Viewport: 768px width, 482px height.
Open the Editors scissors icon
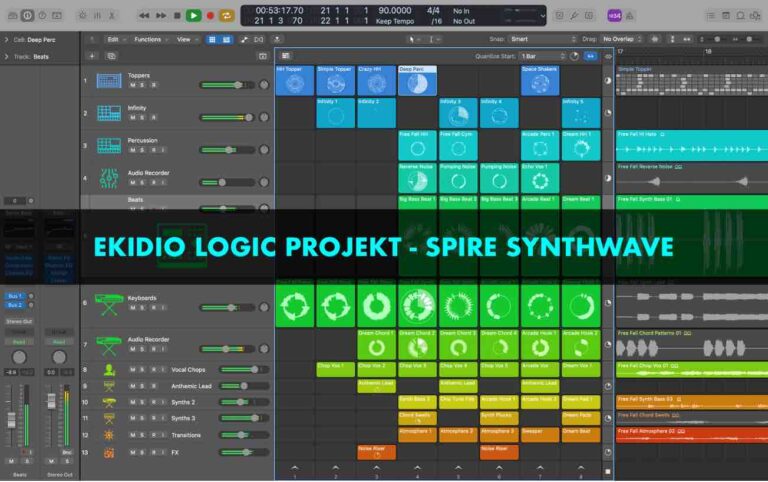pos(112,16)
